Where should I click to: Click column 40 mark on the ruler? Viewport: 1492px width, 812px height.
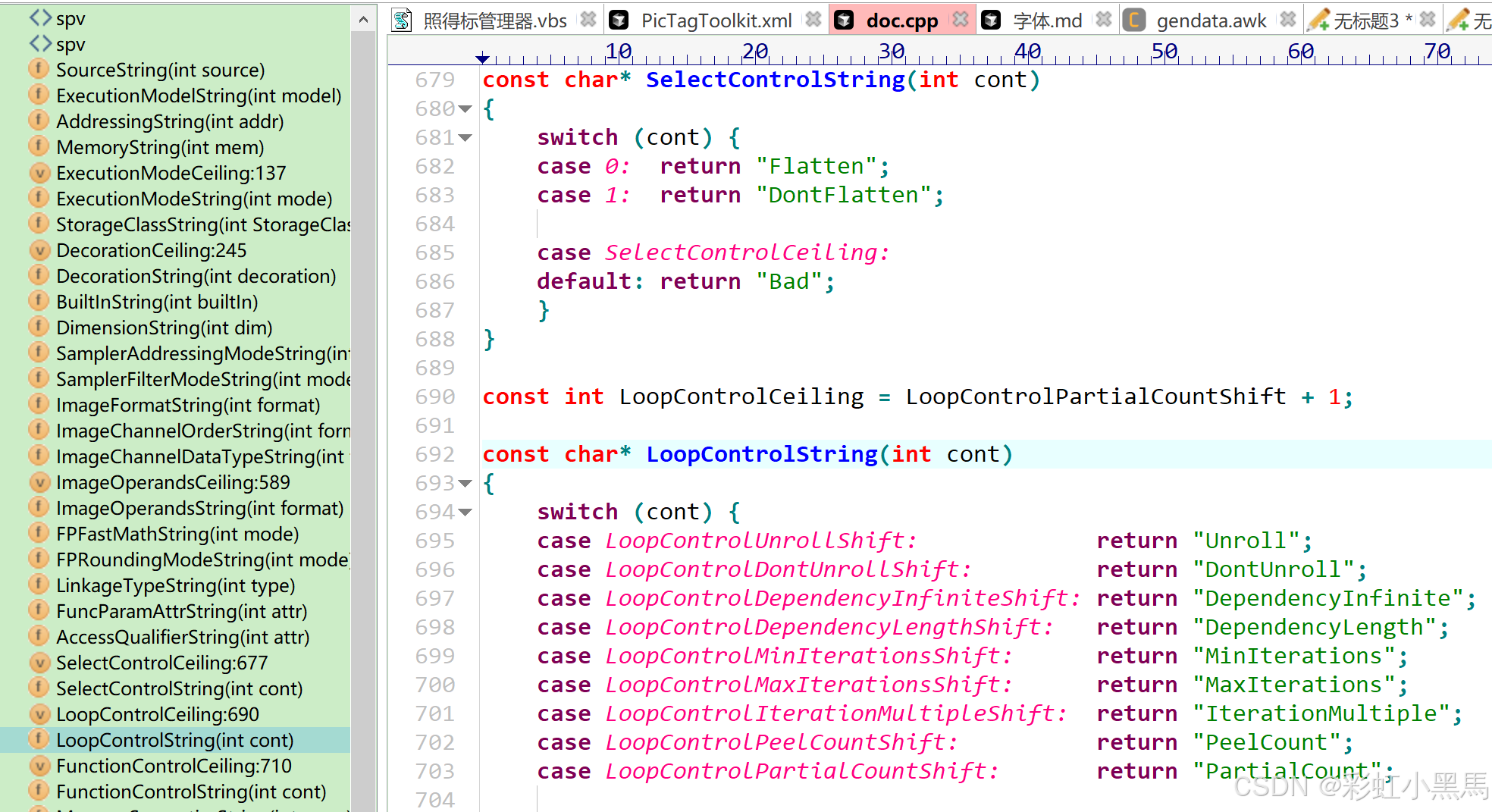coord(1027,52)
